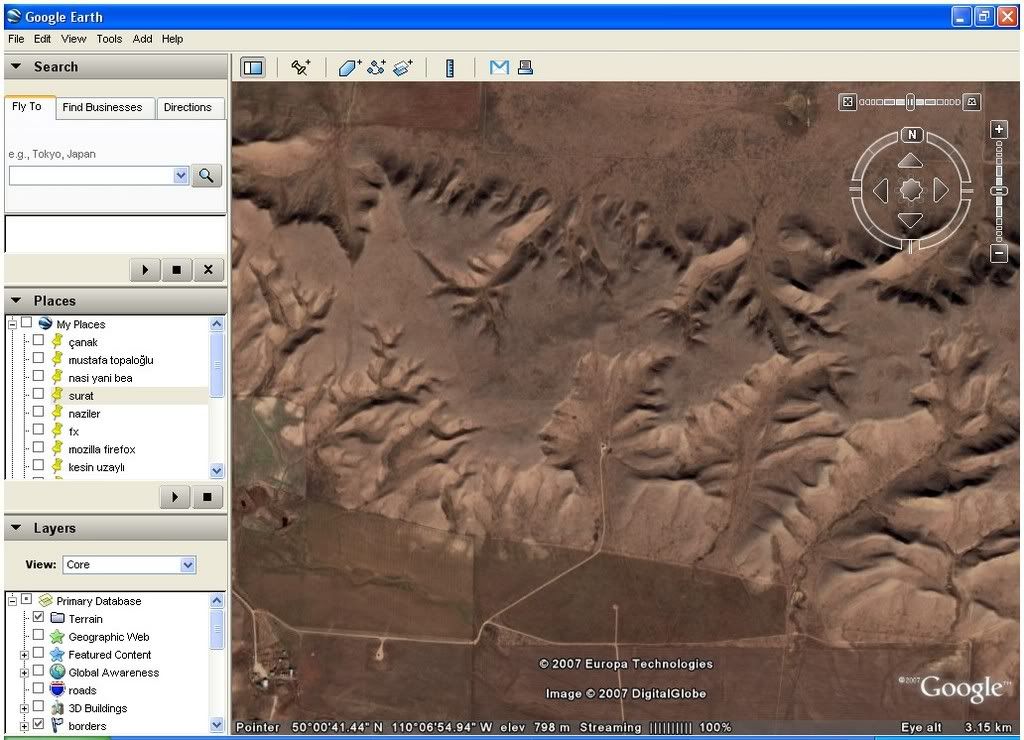Stop the search results tour
Screen dimensions: 1024x740
(x=176, y=270)
